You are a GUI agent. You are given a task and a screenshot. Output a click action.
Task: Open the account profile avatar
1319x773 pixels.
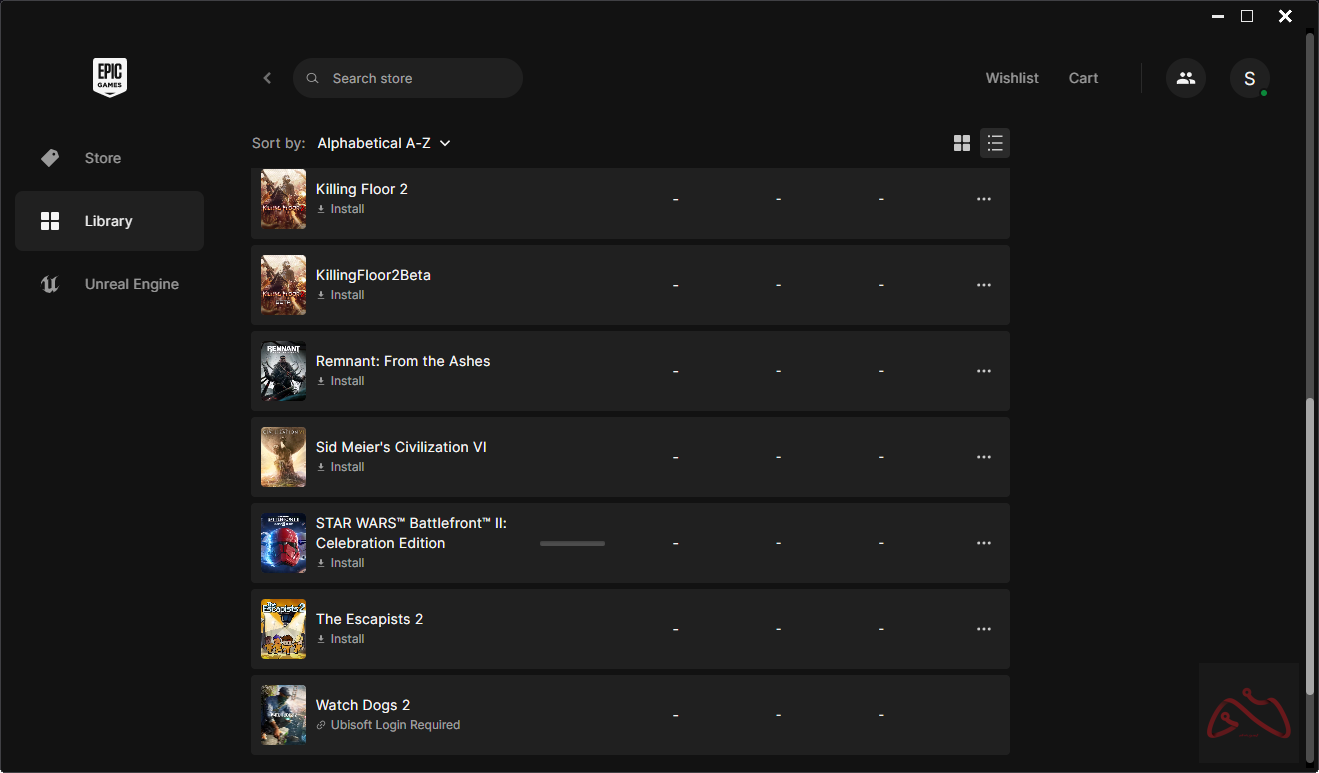[x=1249, y=78]
